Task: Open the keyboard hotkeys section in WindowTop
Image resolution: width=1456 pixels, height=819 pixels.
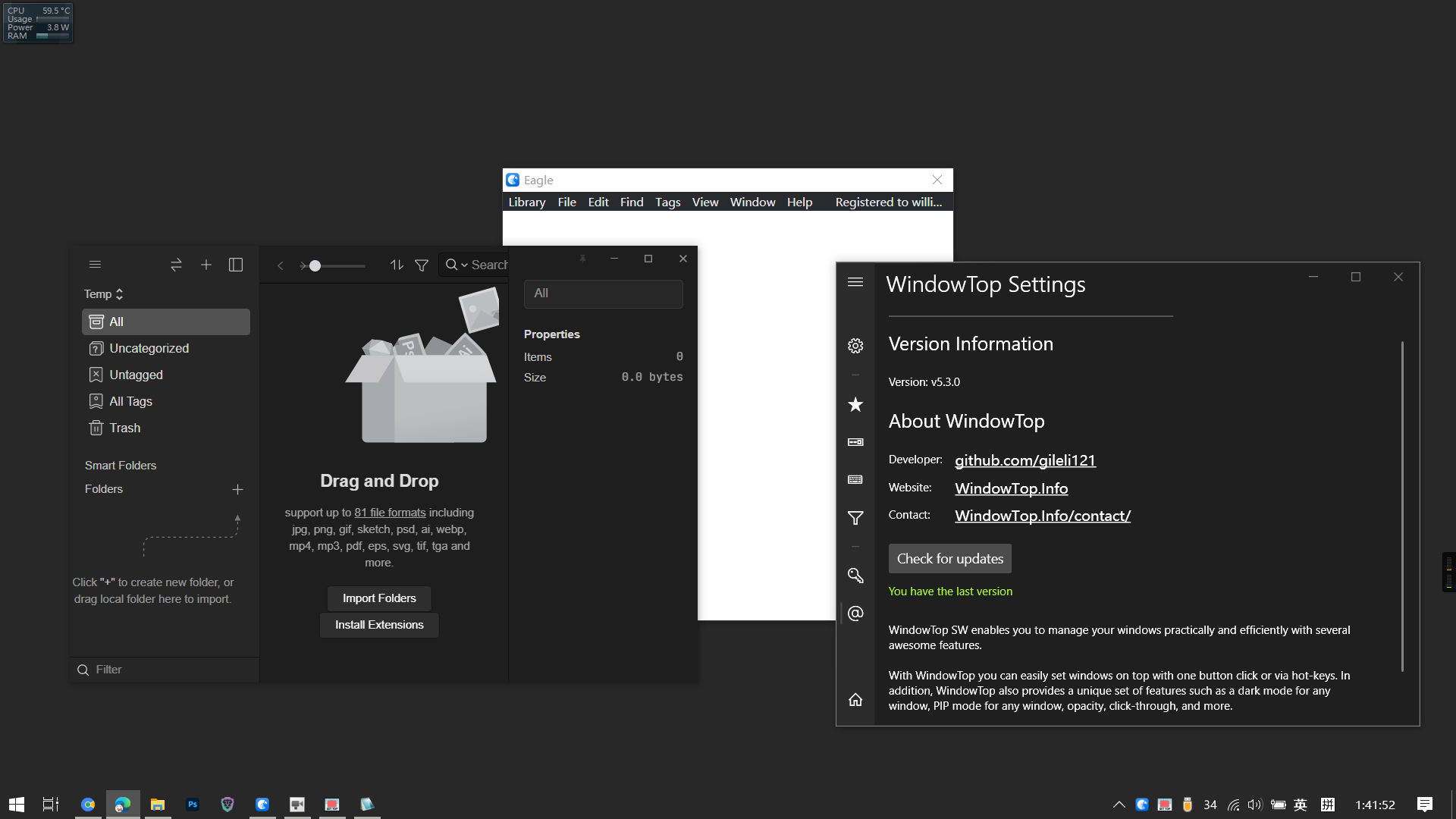Action: [855, 479]
